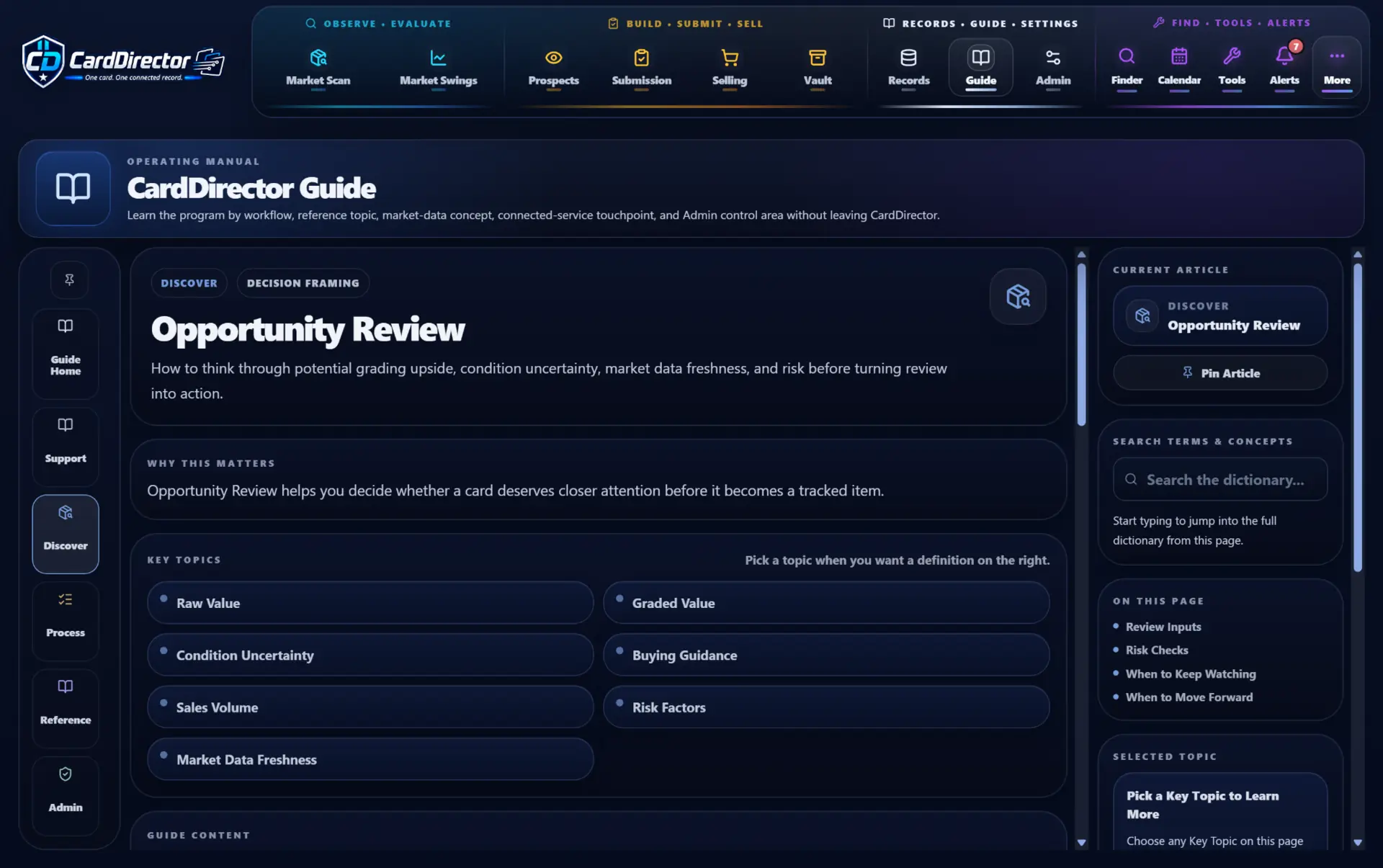Click the large book icon beside CardDirector Guide

73,188
